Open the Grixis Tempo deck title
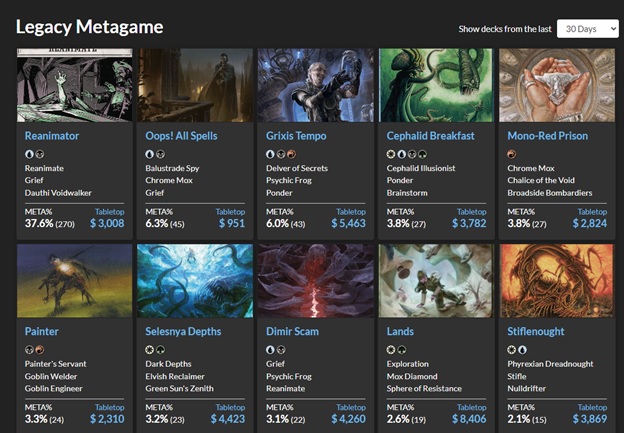 click(299, 135)
